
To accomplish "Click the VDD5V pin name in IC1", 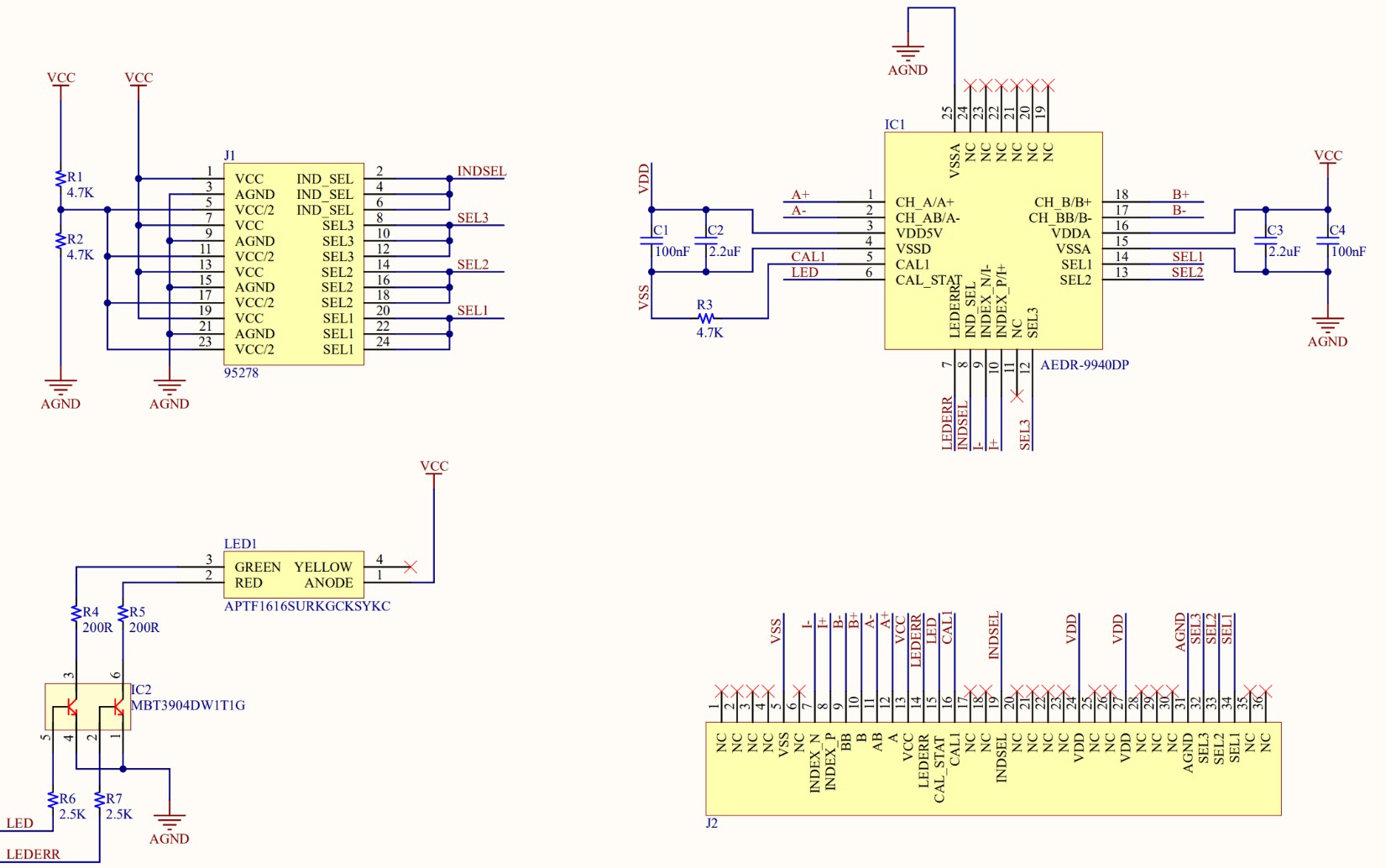I will click(x=918, y=233).
